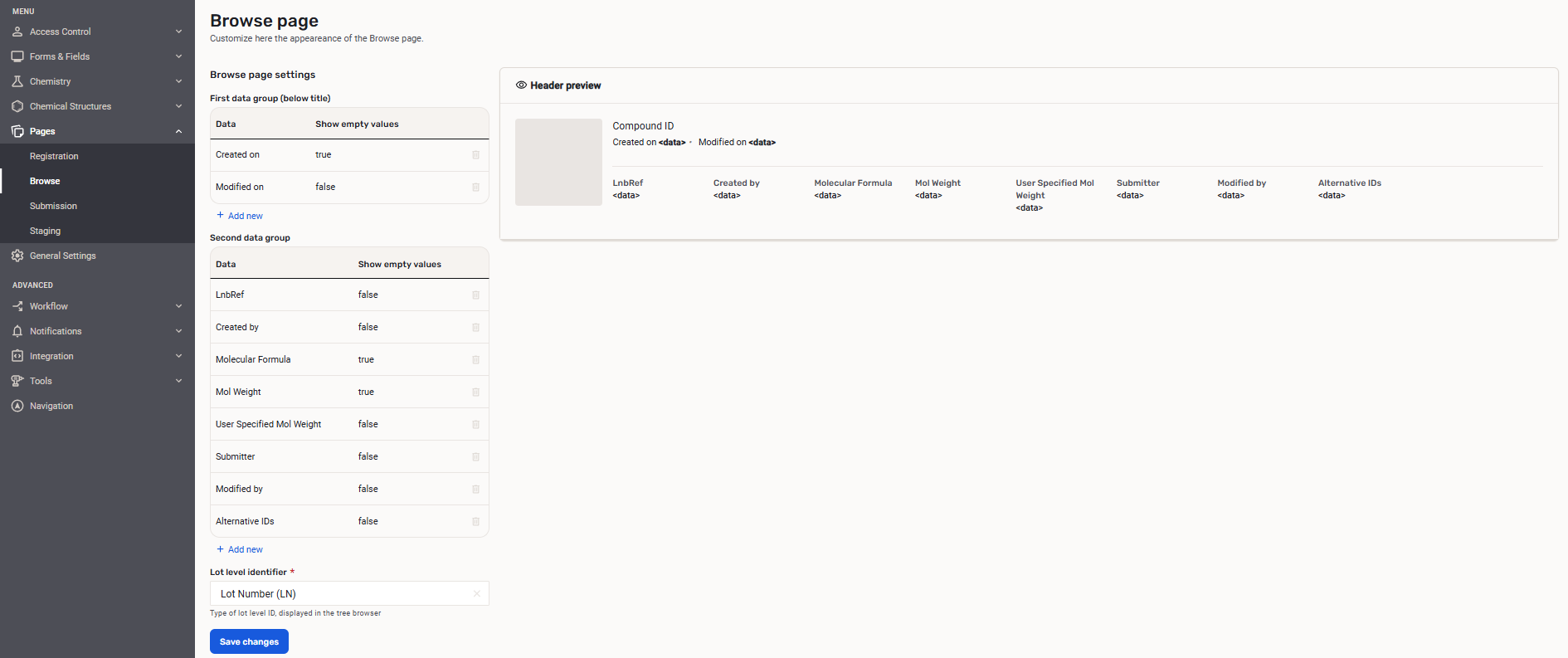Expand the Forms & Fields section
Viewport: 1568px width, 658px height.
click(x=178, y=56)
